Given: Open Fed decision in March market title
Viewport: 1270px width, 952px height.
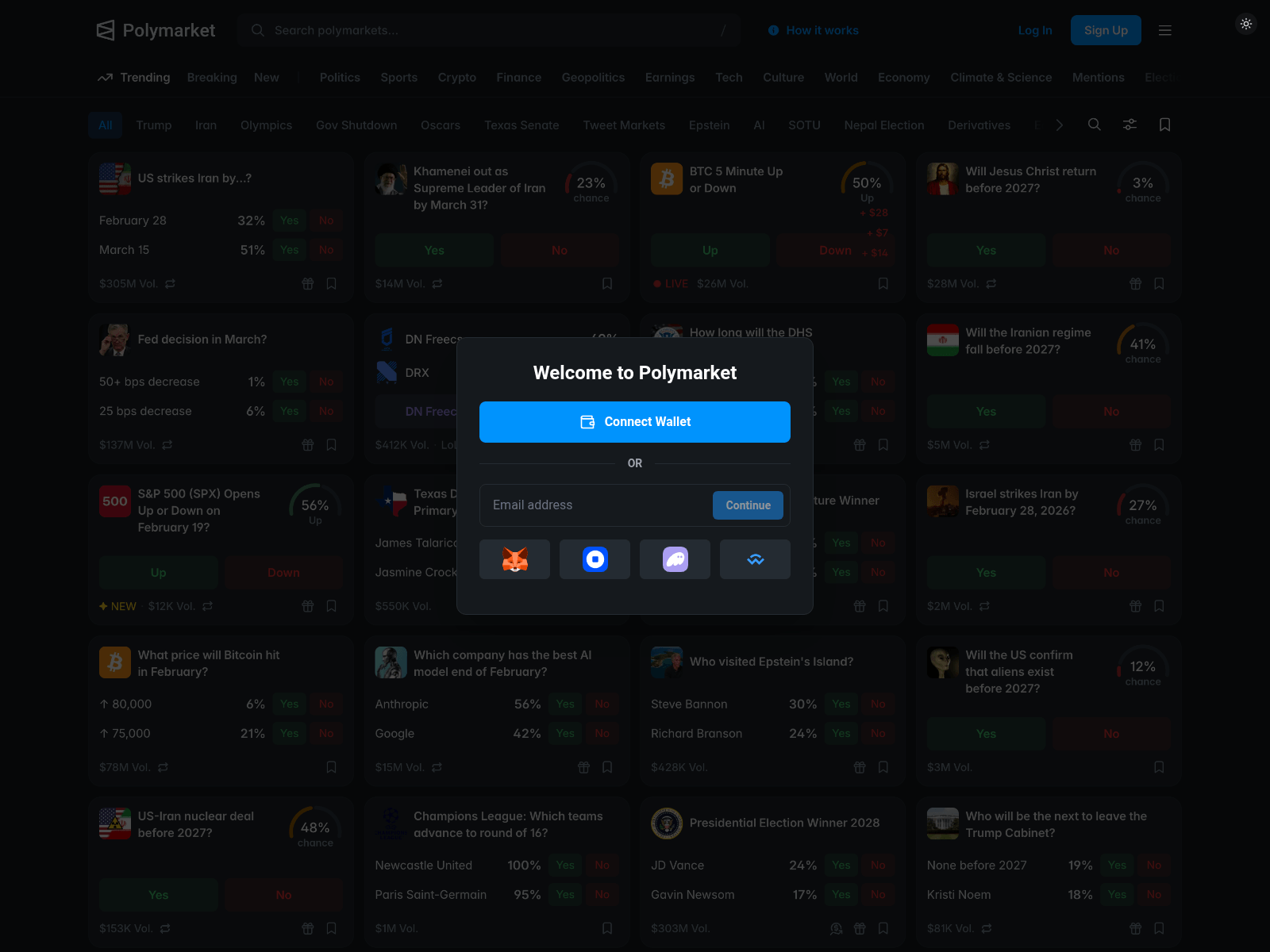Looking at the screenshot, I should click(202, 340).
